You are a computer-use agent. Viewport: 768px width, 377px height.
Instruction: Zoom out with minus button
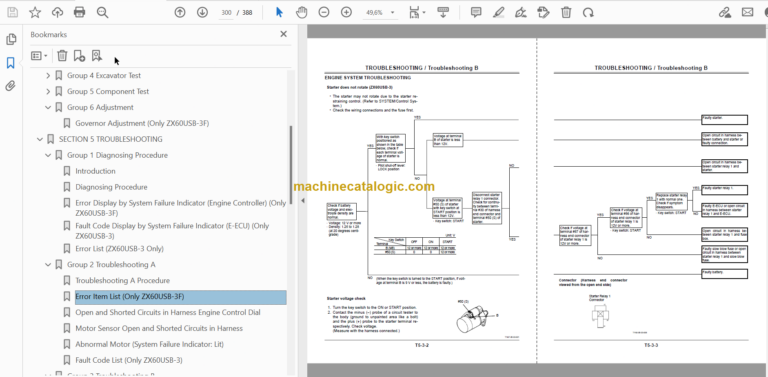tap(324, 12)
